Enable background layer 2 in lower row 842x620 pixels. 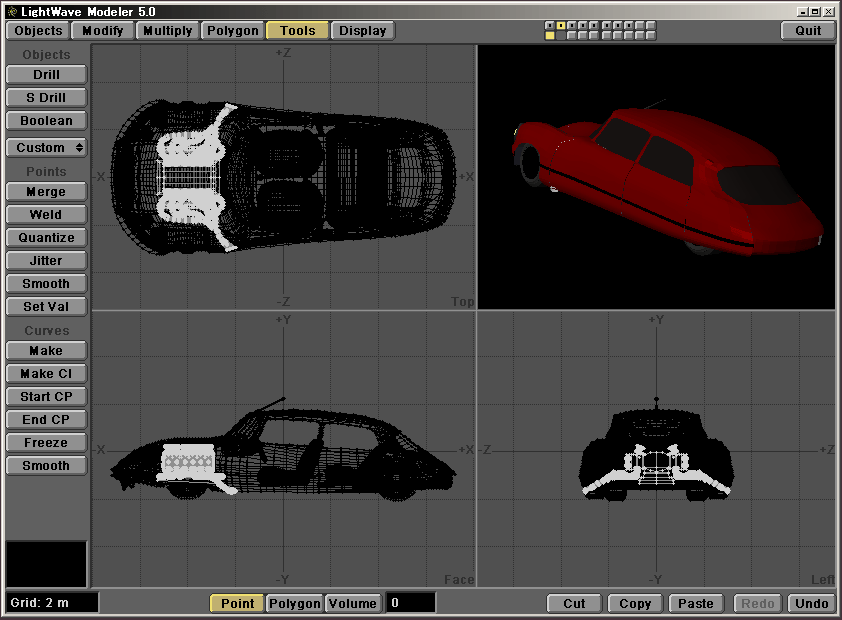[561, 35]
